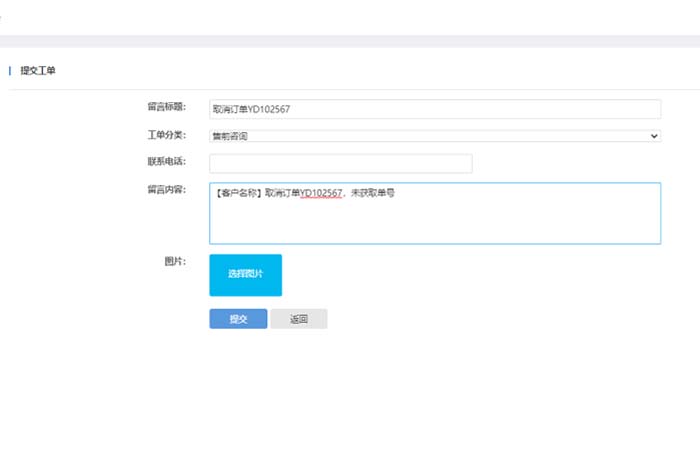Submit the form with 提交 button

(238, 319)
